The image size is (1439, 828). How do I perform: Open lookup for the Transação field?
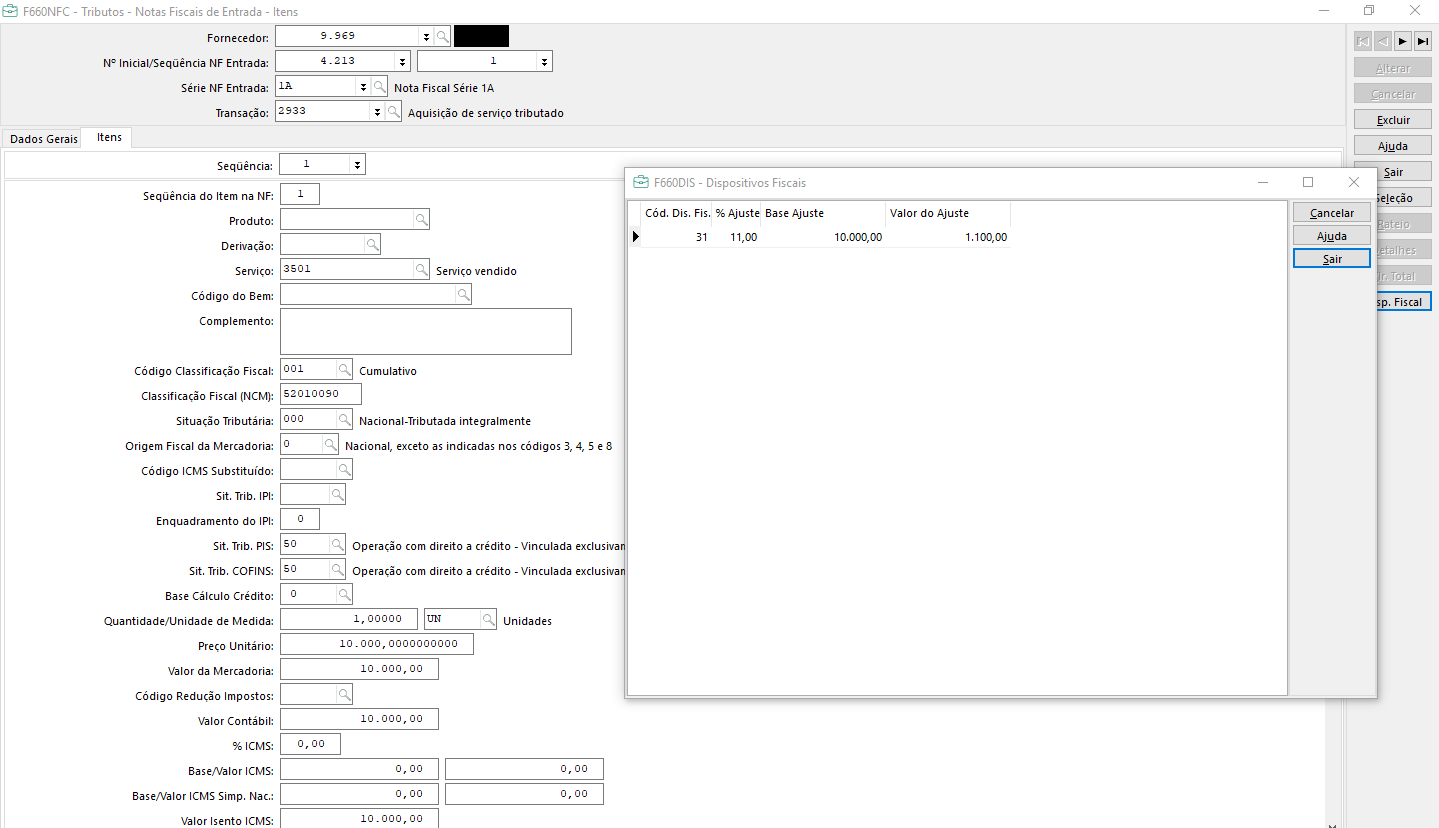[394, 112]
